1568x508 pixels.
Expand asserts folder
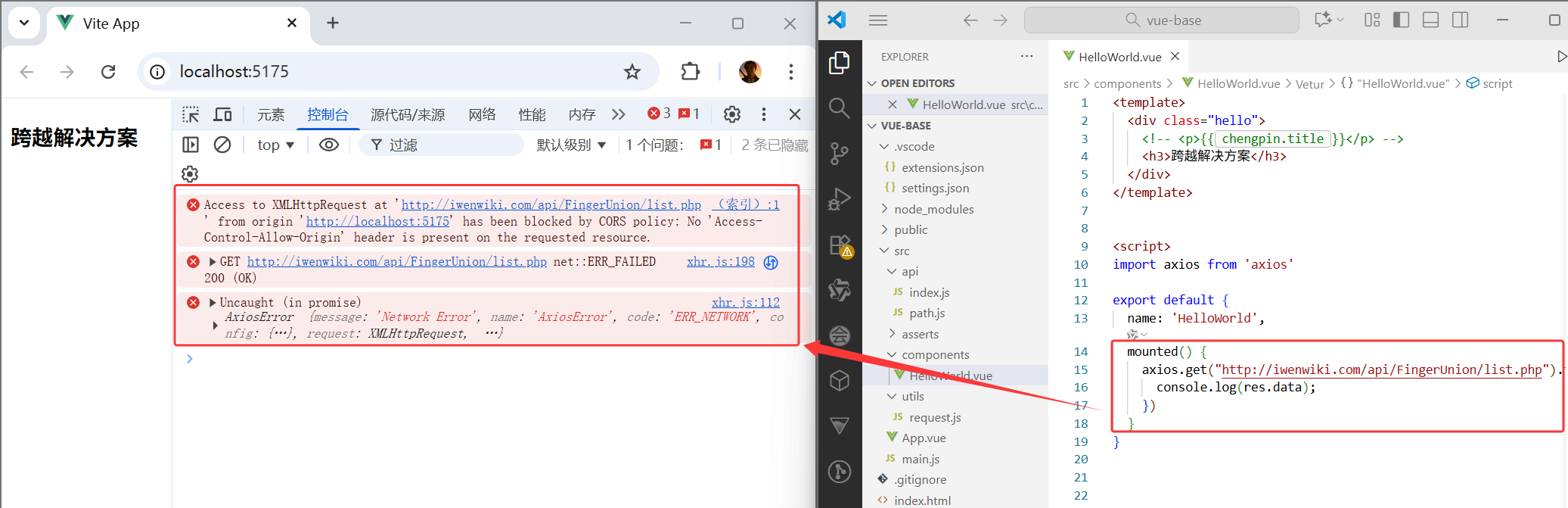point(921,334)
